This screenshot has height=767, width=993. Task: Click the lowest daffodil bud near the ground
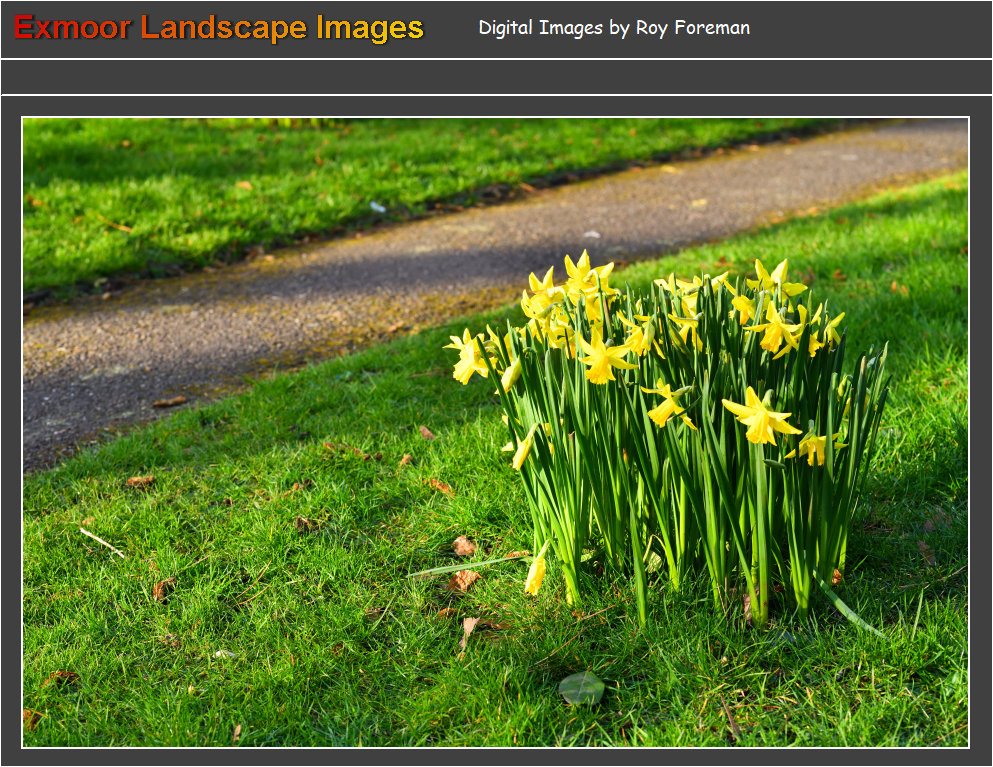pyautogui.click(x=536, y=573)
